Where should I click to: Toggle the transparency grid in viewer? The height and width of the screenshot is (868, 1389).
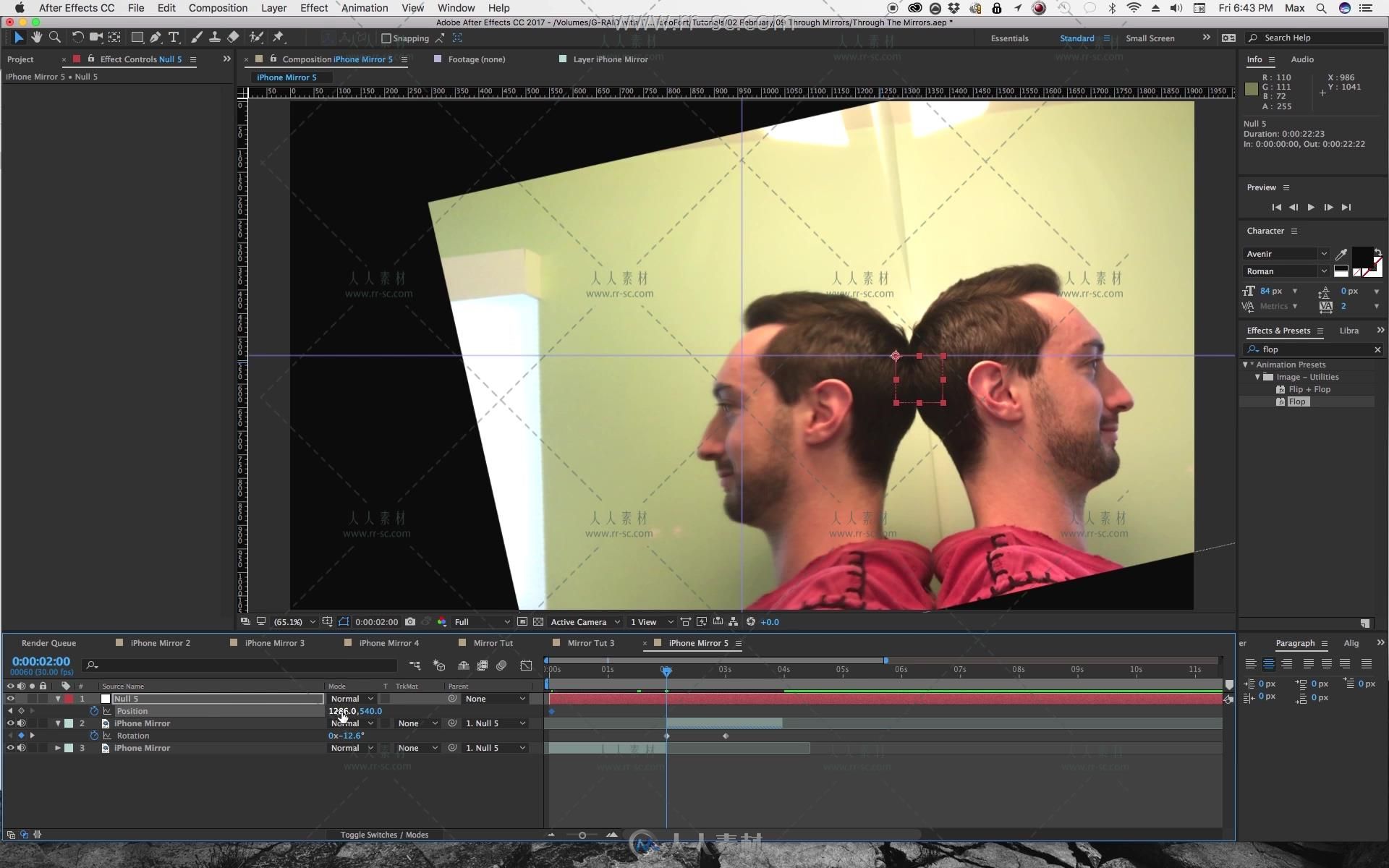coord(538,622)
